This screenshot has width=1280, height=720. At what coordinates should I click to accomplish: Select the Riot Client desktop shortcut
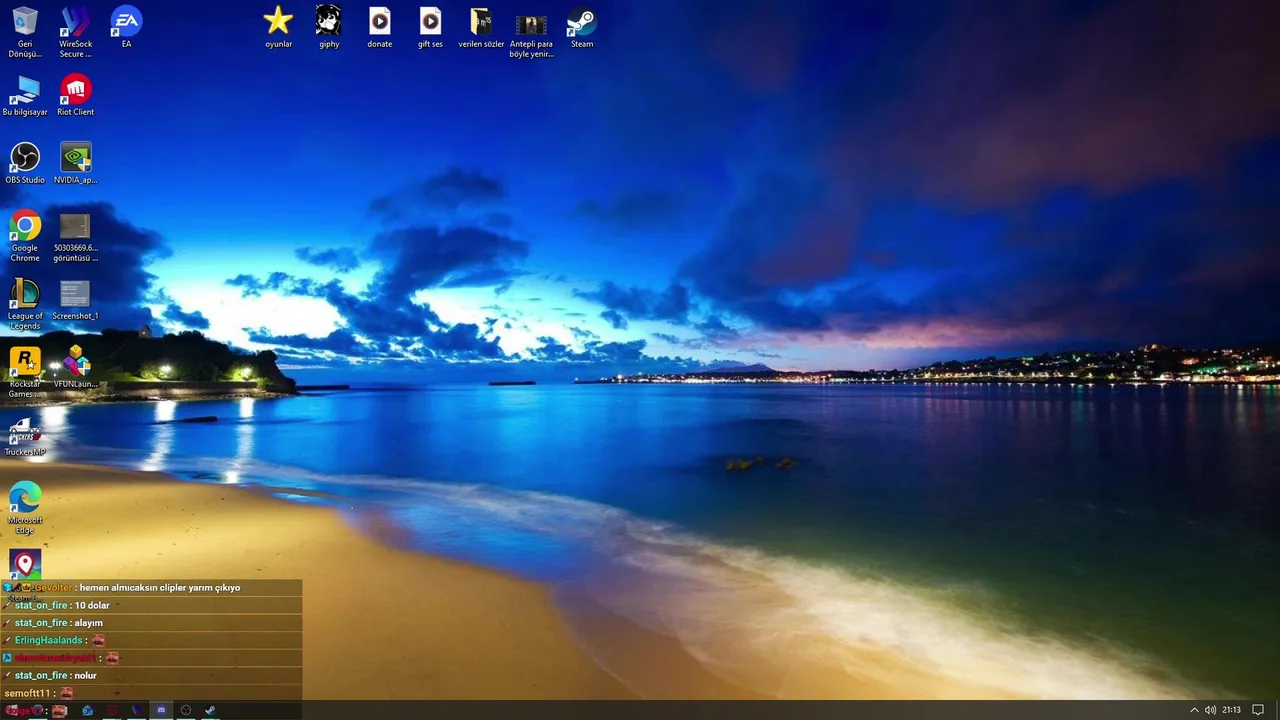[x=76, y=96]
